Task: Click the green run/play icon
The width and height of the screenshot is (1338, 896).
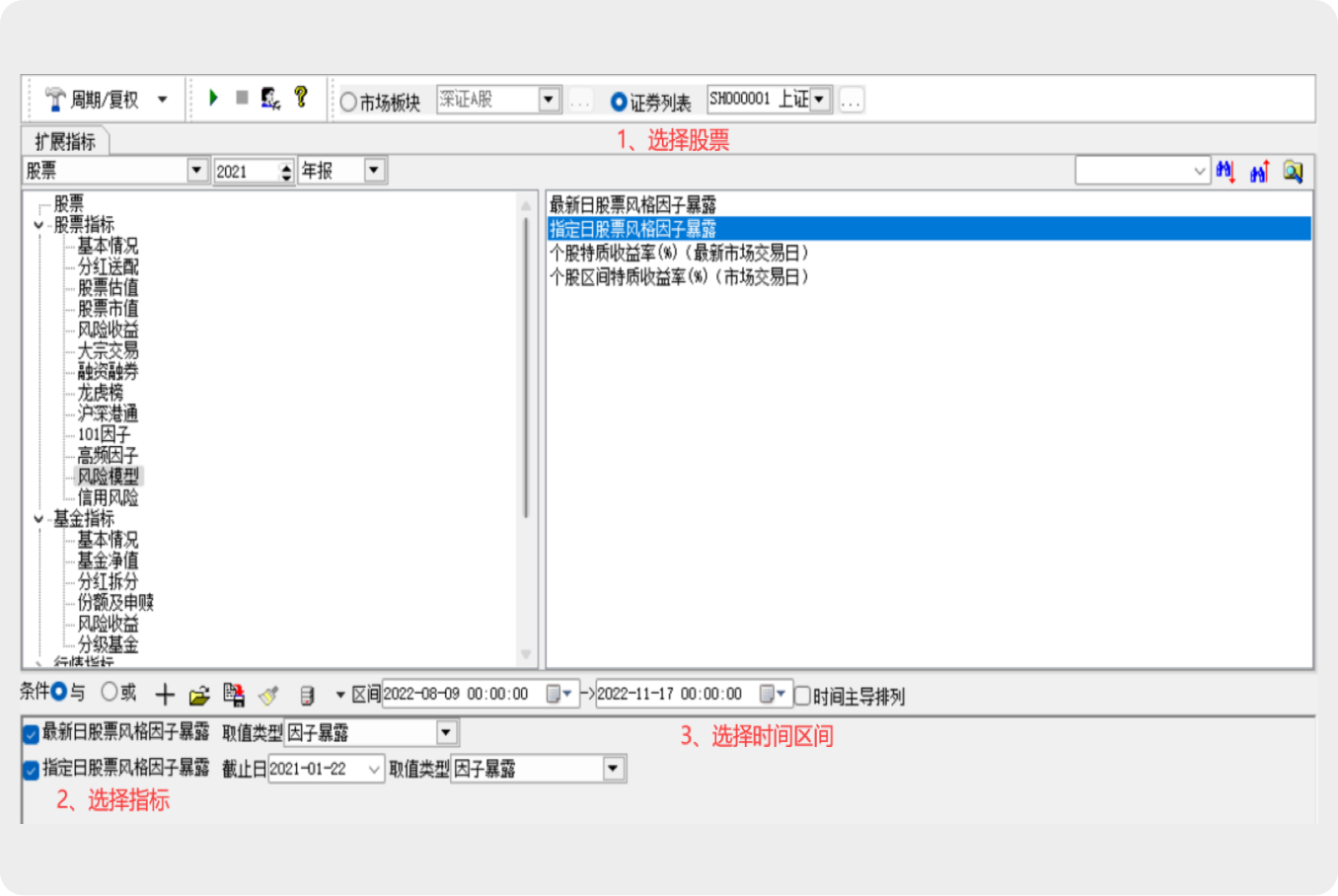Action: tap(213, 98)
